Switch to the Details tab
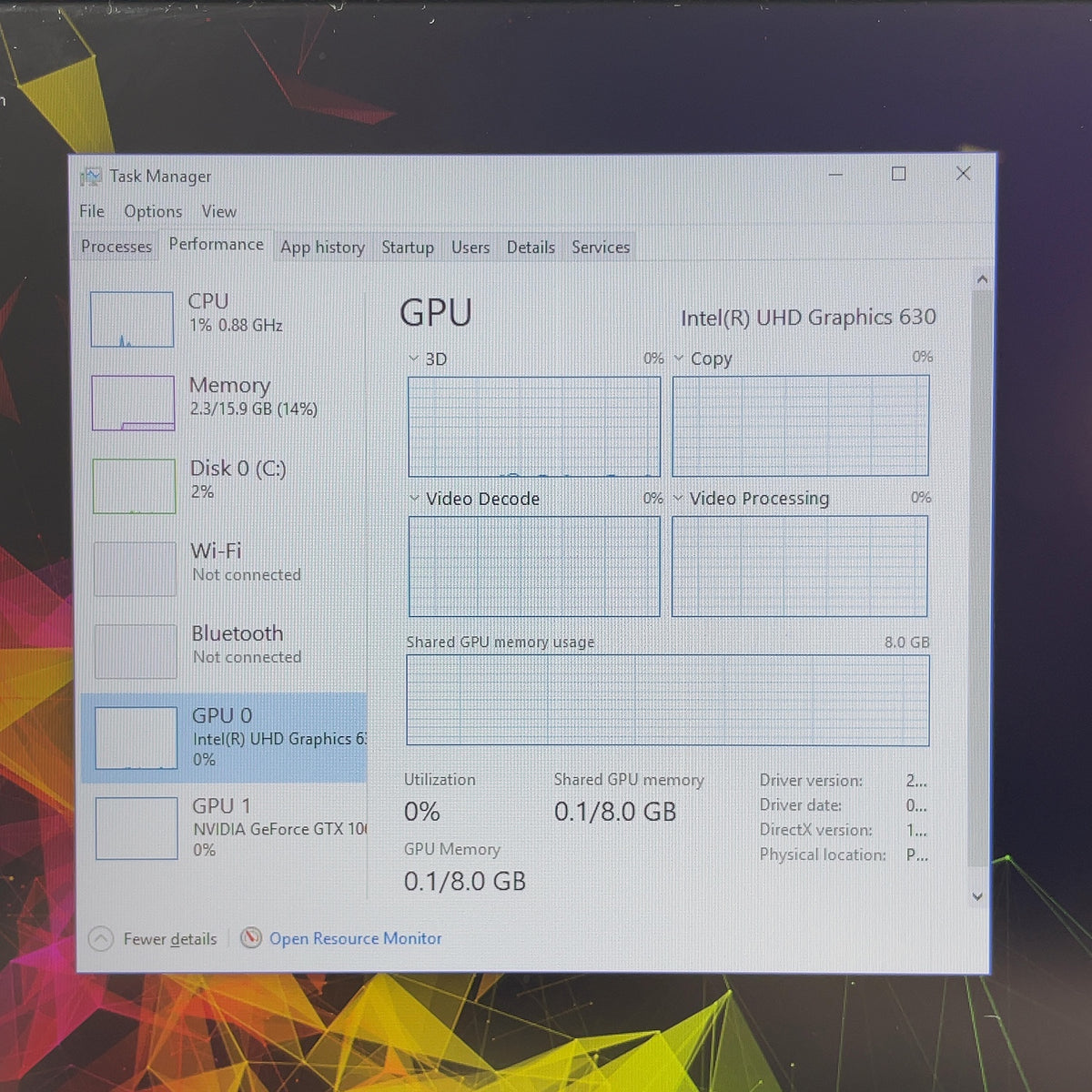The height and width of the screenshot is (1092, 1092). [x=531, y=247]
